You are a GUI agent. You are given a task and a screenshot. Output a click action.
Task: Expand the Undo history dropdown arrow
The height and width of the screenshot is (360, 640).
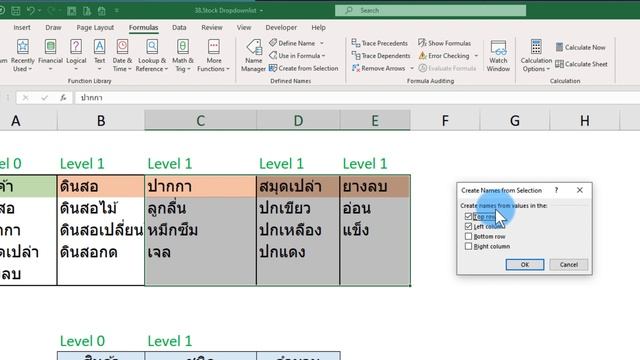tap(40, 11)
